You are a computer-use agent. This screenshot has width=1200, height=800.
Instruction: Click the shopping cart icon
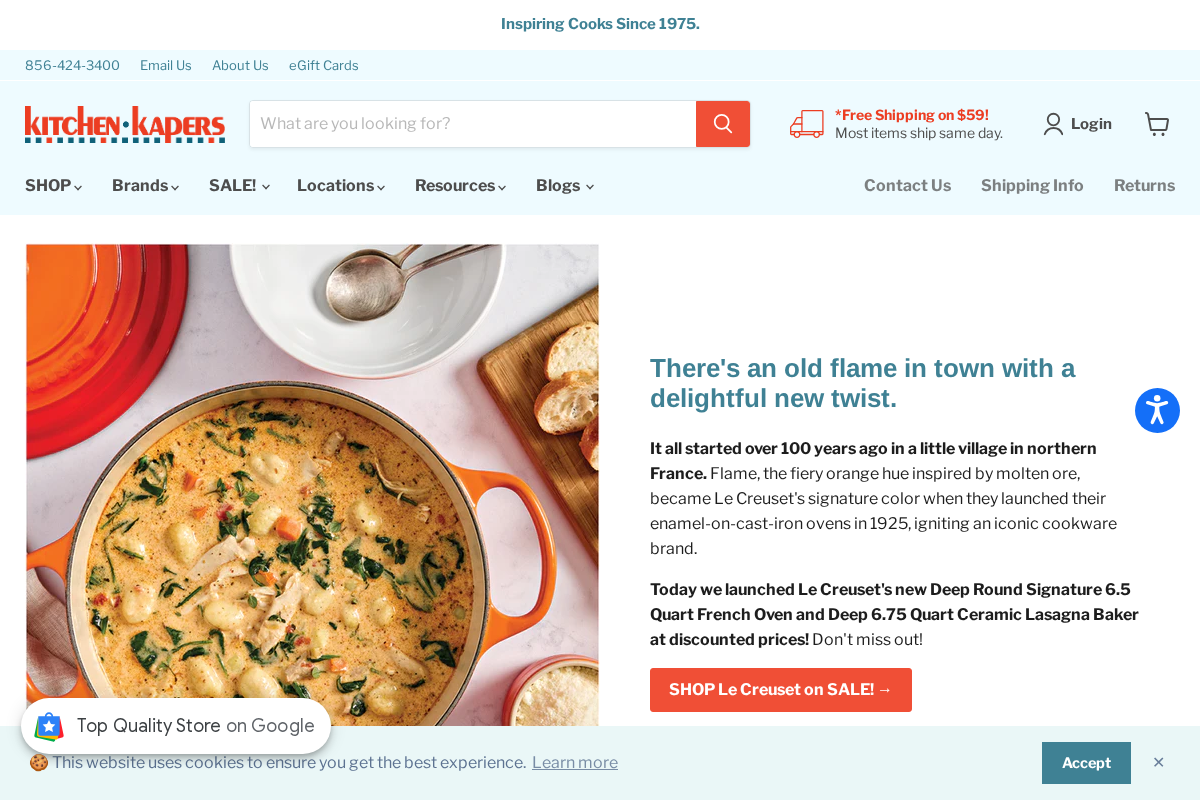tap(1157, 123)
